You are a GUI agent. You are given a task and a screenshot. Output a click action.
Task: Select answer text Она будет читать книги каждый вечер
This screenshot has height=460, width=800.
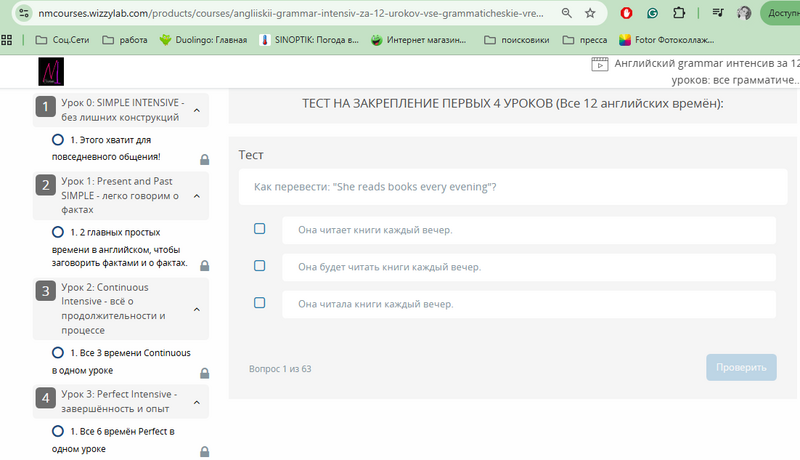pyautogui.click(x=389, y=267)
